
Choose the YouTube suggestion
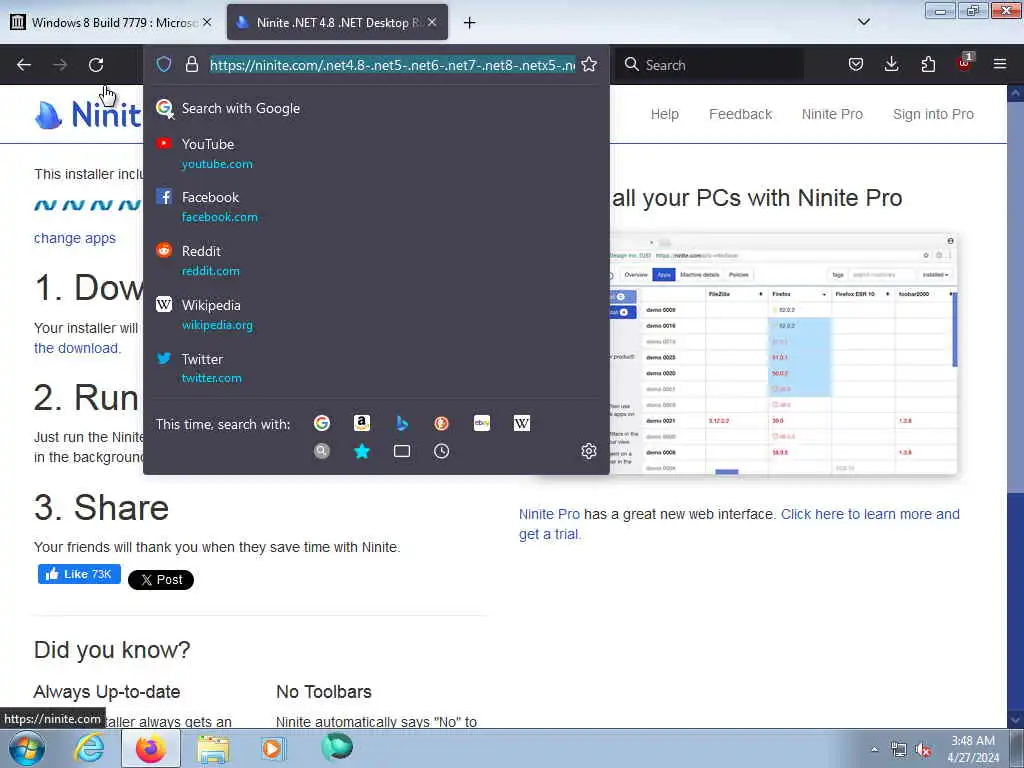tap(376, 153)
